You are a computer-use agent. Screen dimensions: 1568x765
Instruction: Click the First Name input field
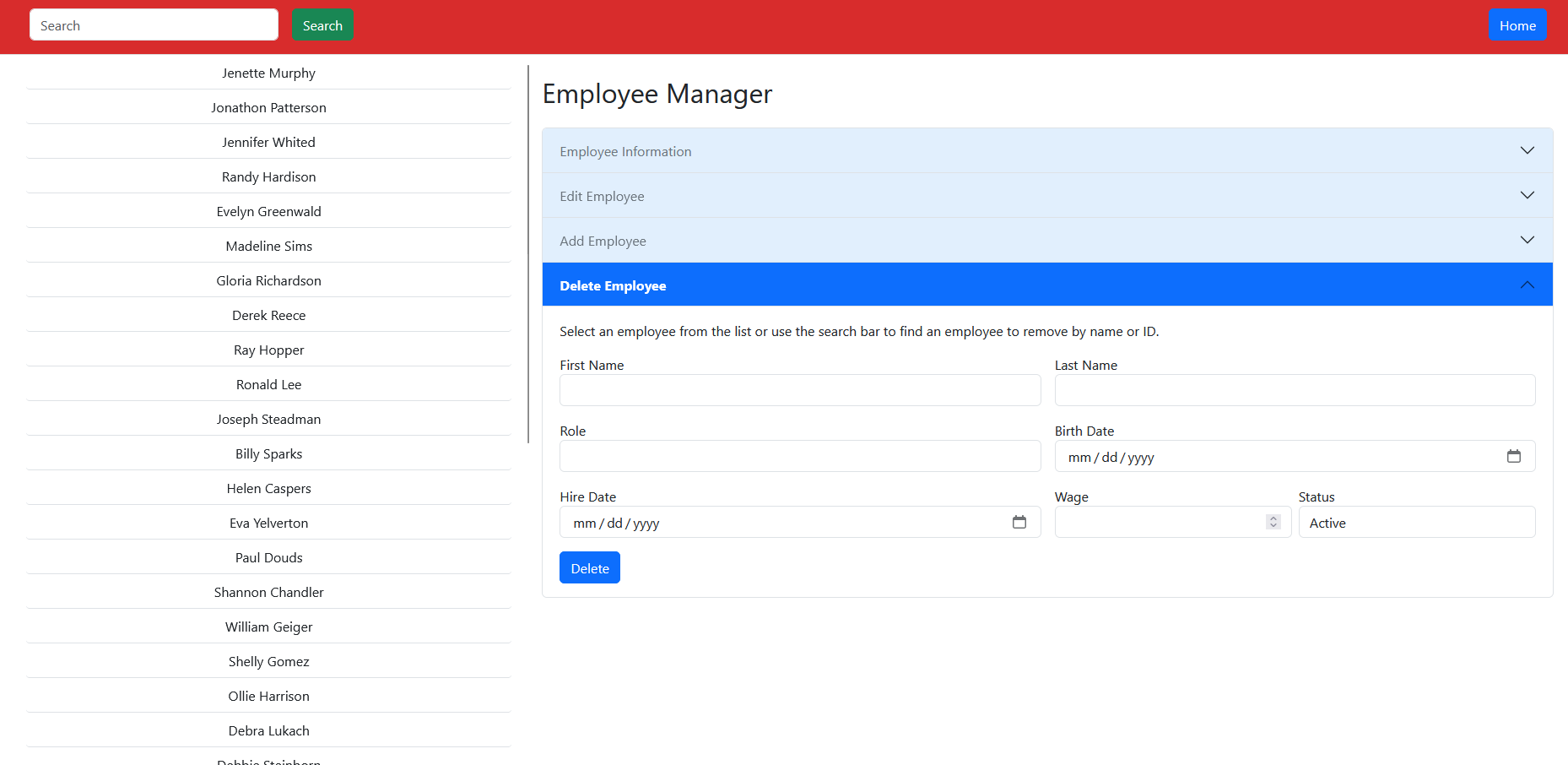point(799,391)
